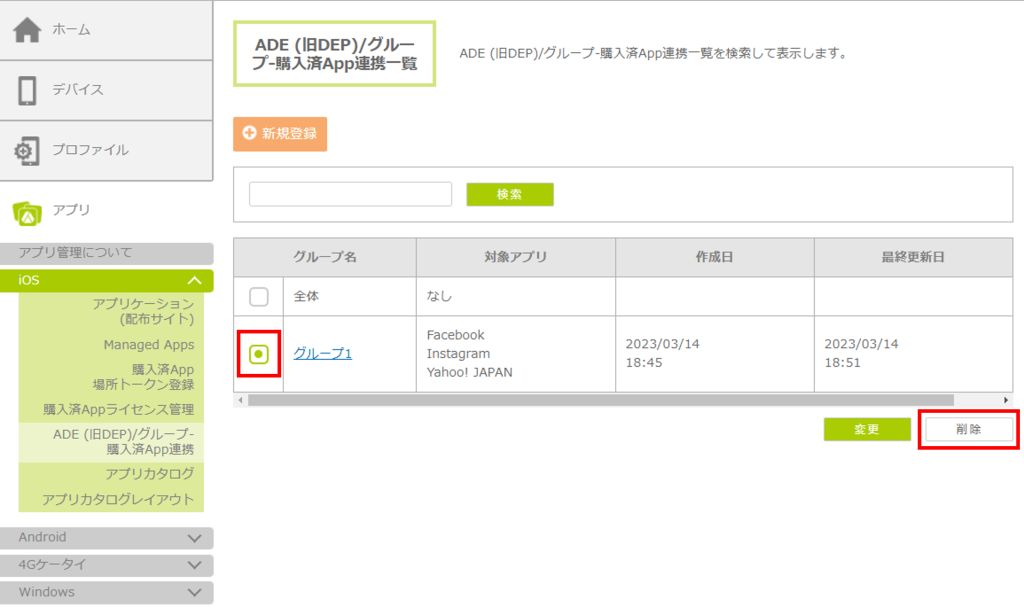
Task: Click the Profile gear icon
Action: [27, 150]
